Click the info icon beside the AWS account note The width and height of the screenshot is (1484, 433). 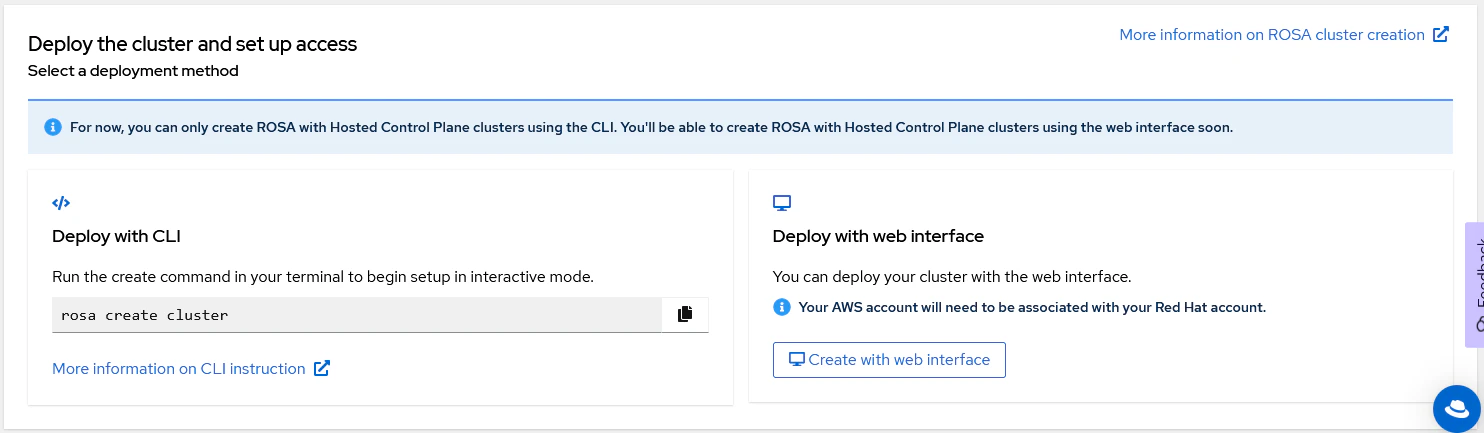point(782,307)
